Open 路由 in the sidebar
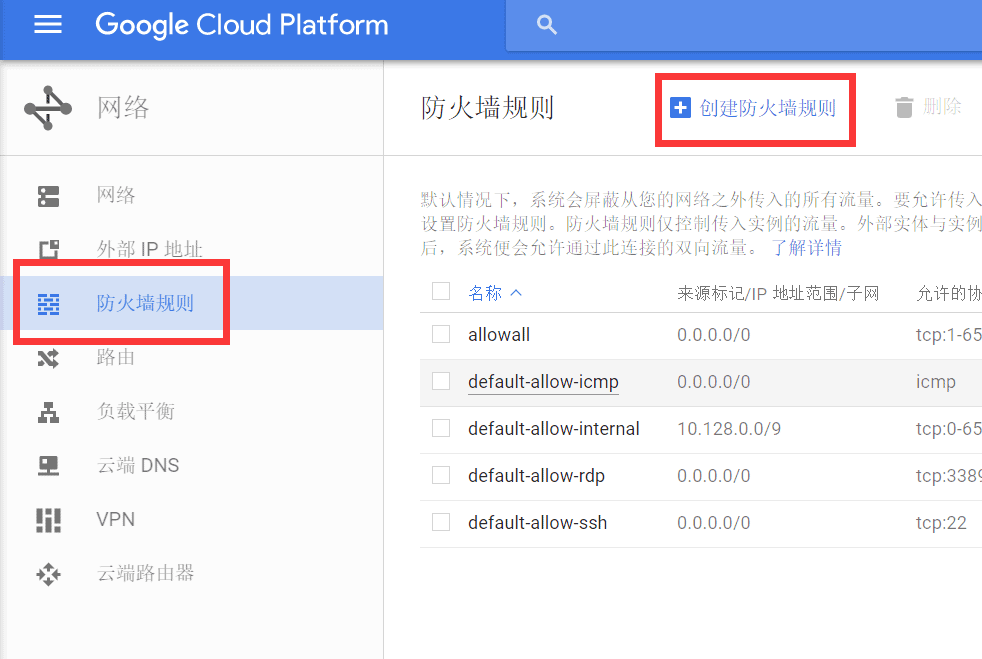982x659 pixels. [x=116, y=357]
